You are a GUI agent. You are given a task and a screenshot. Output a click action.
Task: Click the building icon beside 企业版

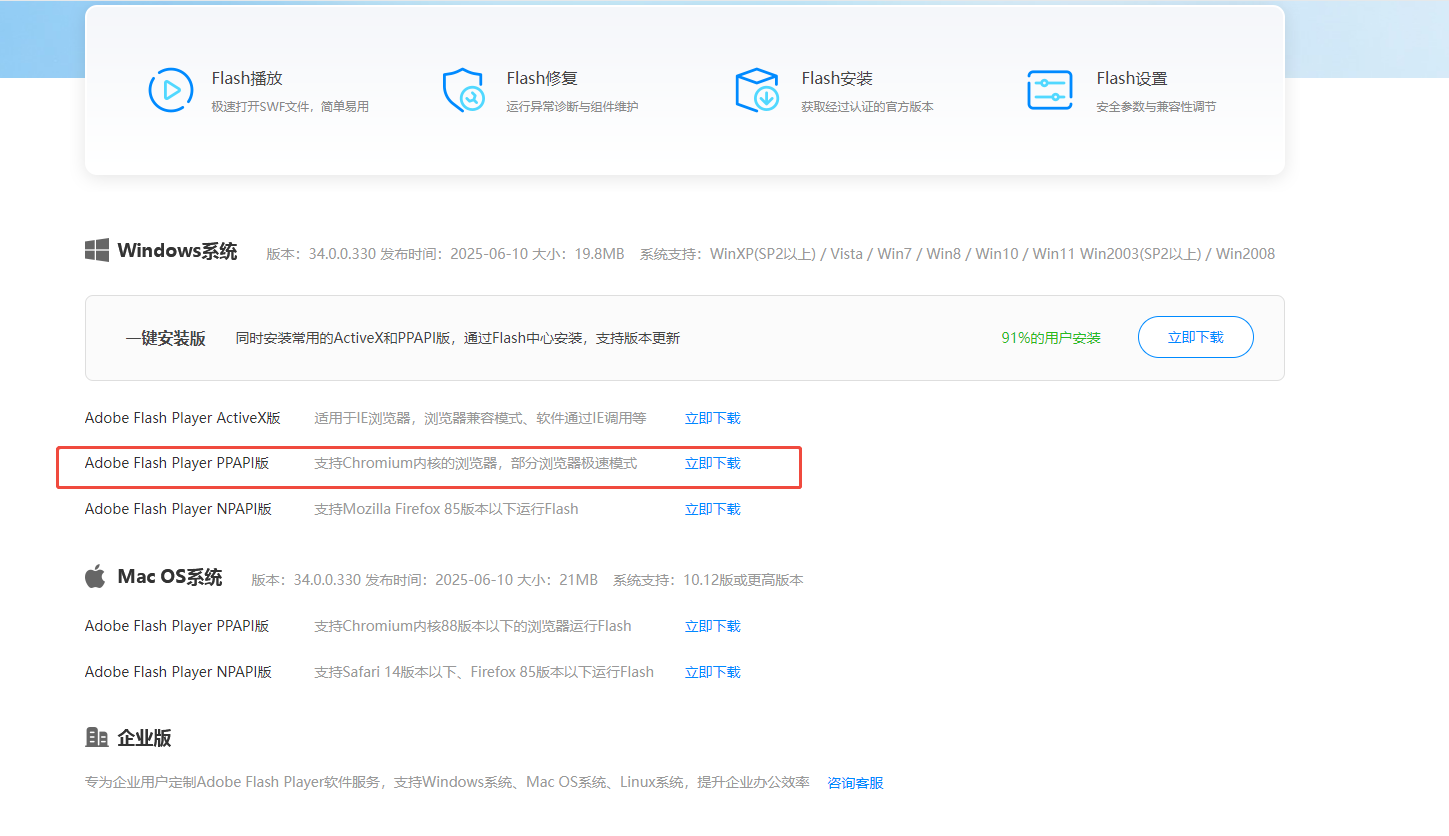[x=96, y=737]
